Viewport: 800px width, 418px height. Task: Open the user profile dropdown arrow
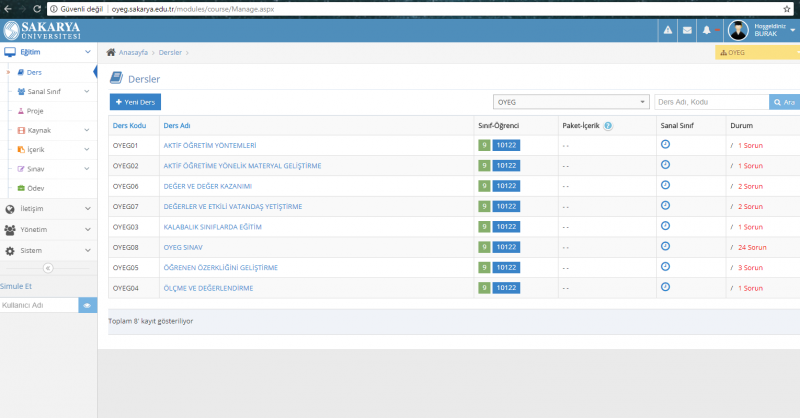(x=792, y=31)
